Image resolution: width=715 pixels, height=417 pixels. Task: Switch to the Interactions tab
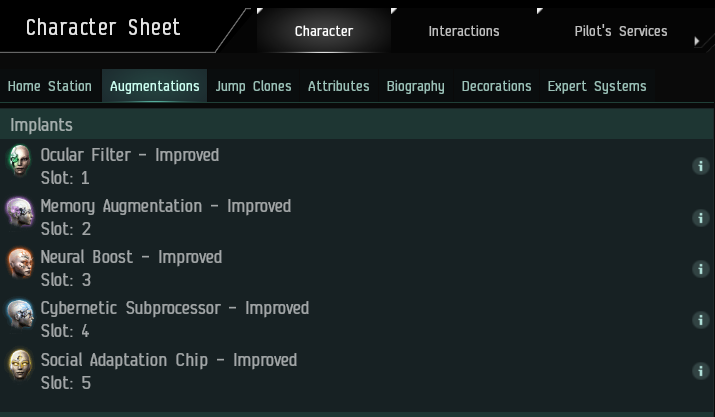pos(464,31)
